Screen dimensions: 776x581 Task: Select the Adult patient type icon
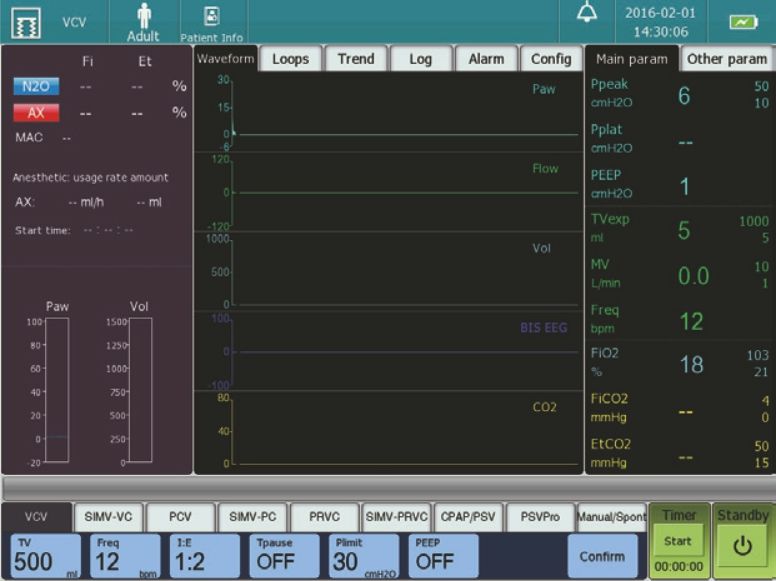click(143, 22)
